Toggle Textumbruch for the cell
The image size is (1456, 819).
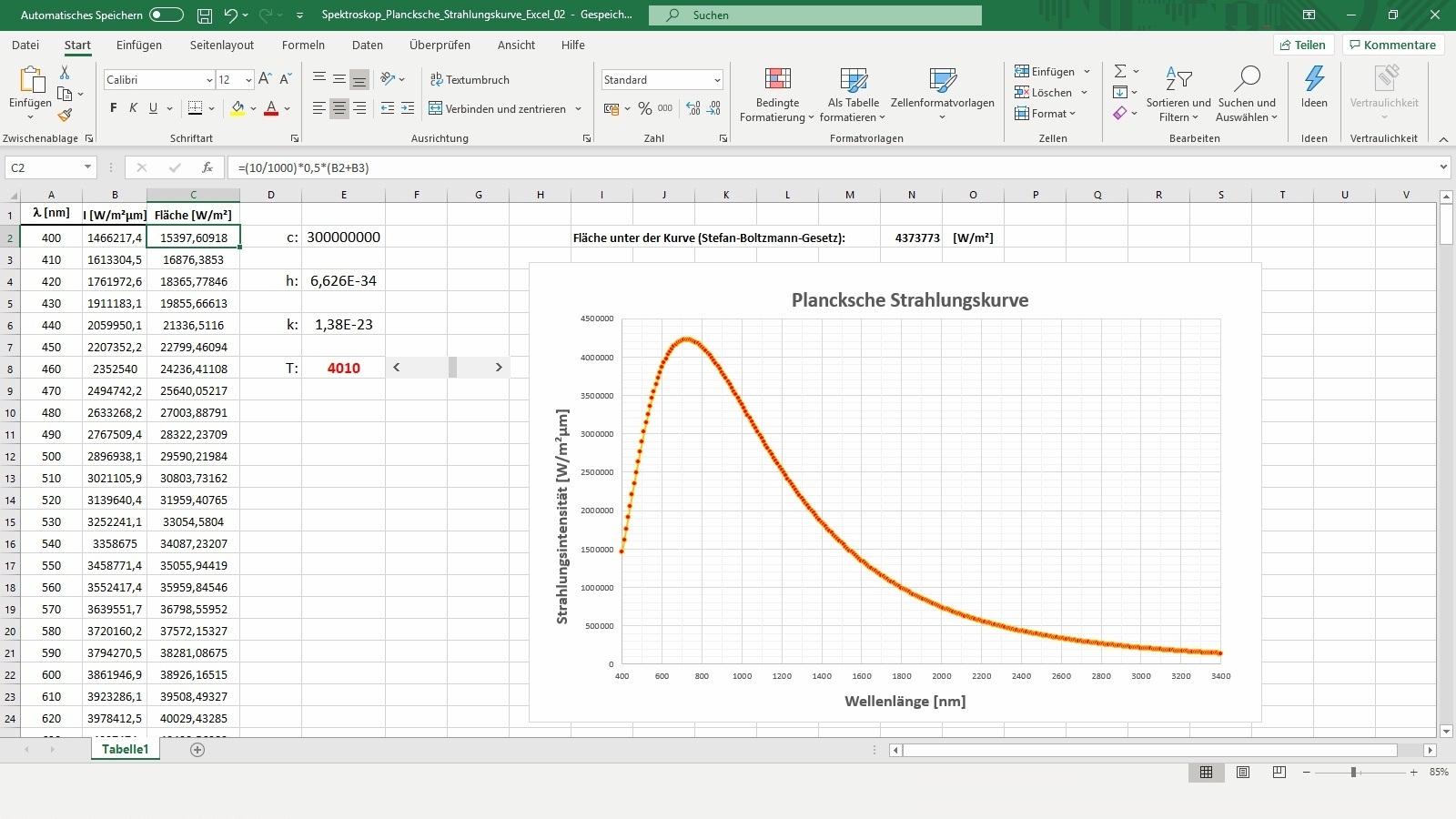(470, 79)
